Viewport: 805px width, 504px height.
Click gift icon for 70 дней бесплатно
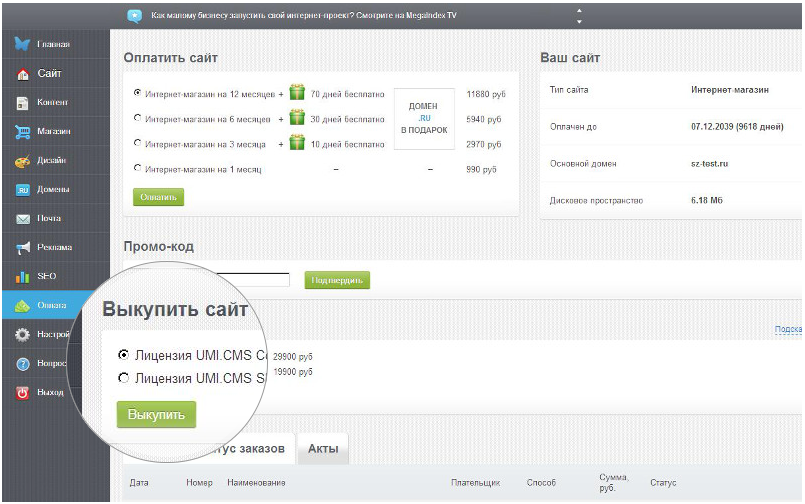(x=297, y=92)
